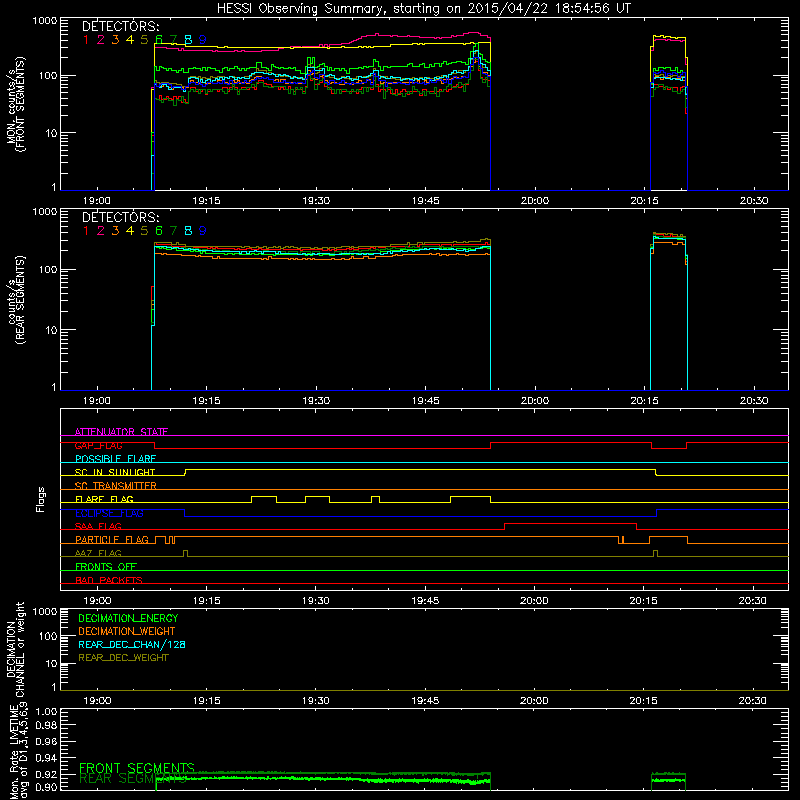Click the FRONT SEGMENTS label in the livetime plot
The width and height of the screenshot is (800, 800).
click(137, 768)
